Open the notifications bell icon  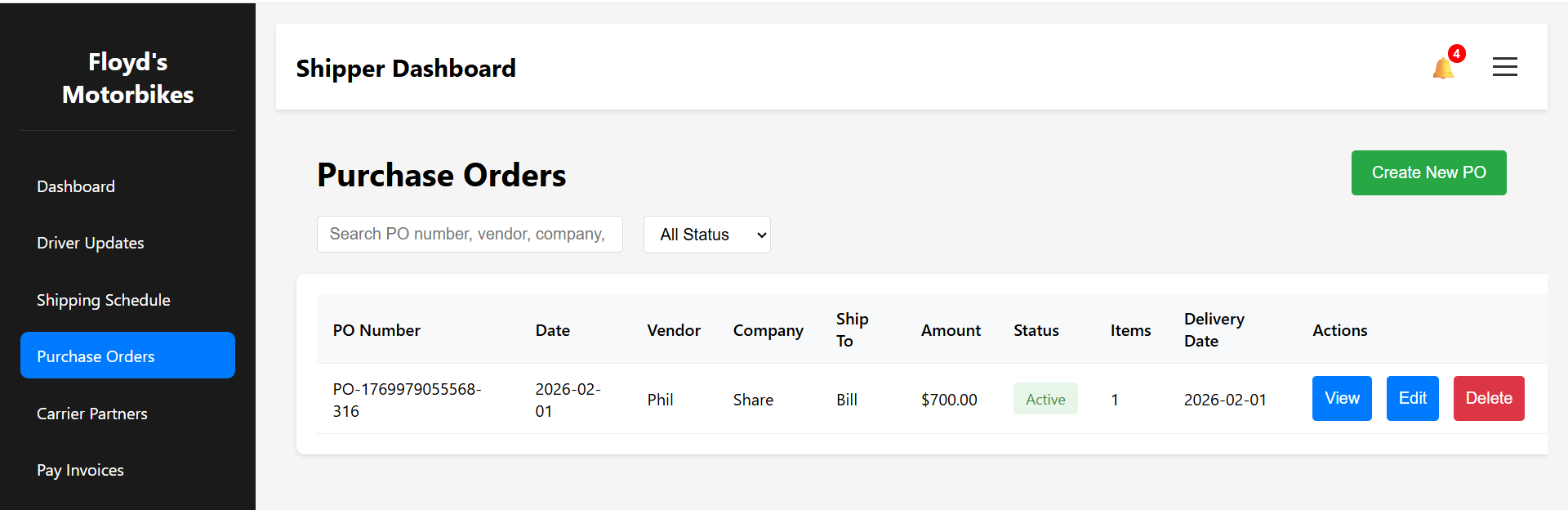(x=1442, y=69)
